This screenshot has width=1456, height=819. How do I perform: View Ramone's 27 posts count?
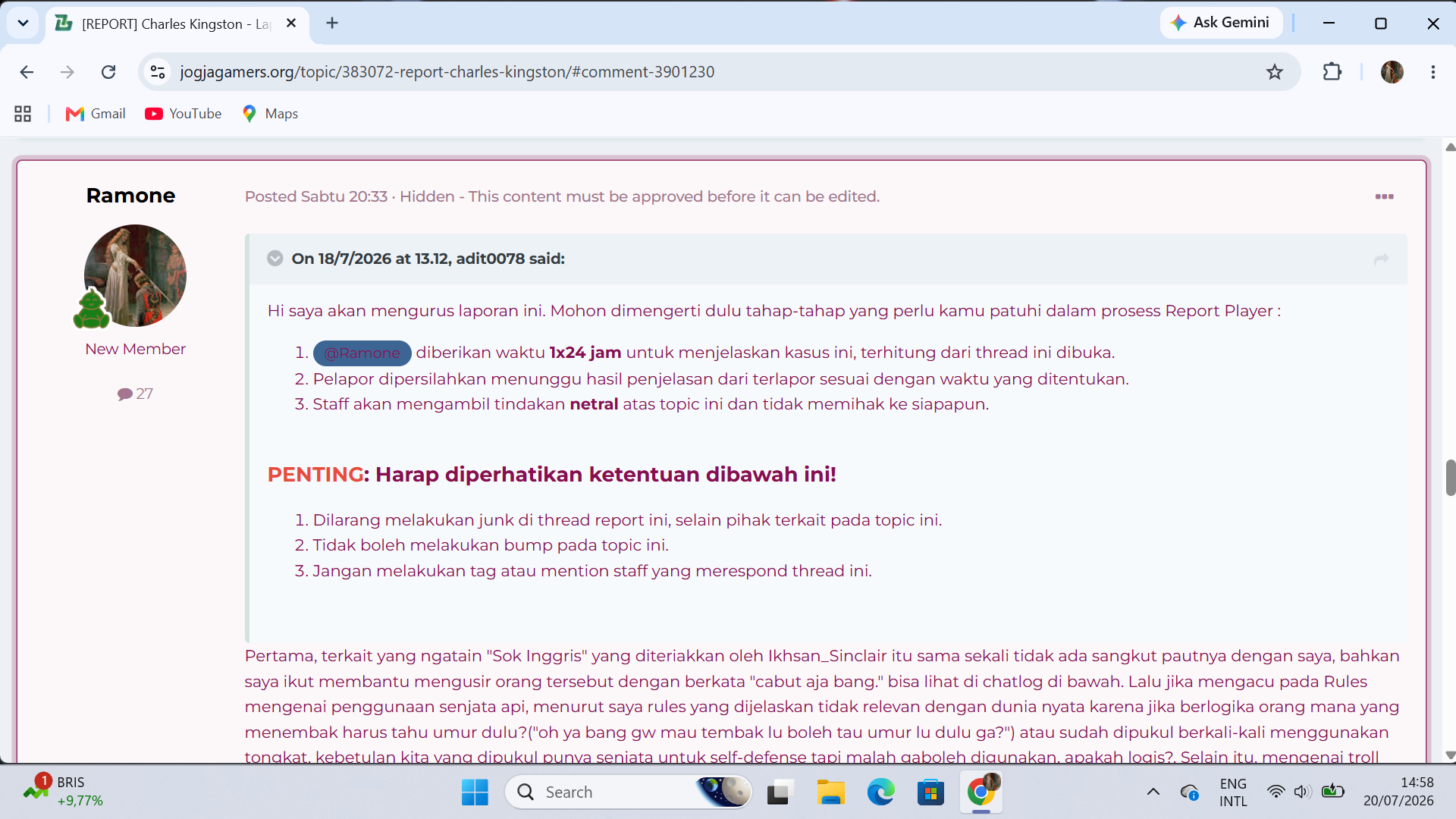pyautogui.click(x=135, y=394)
